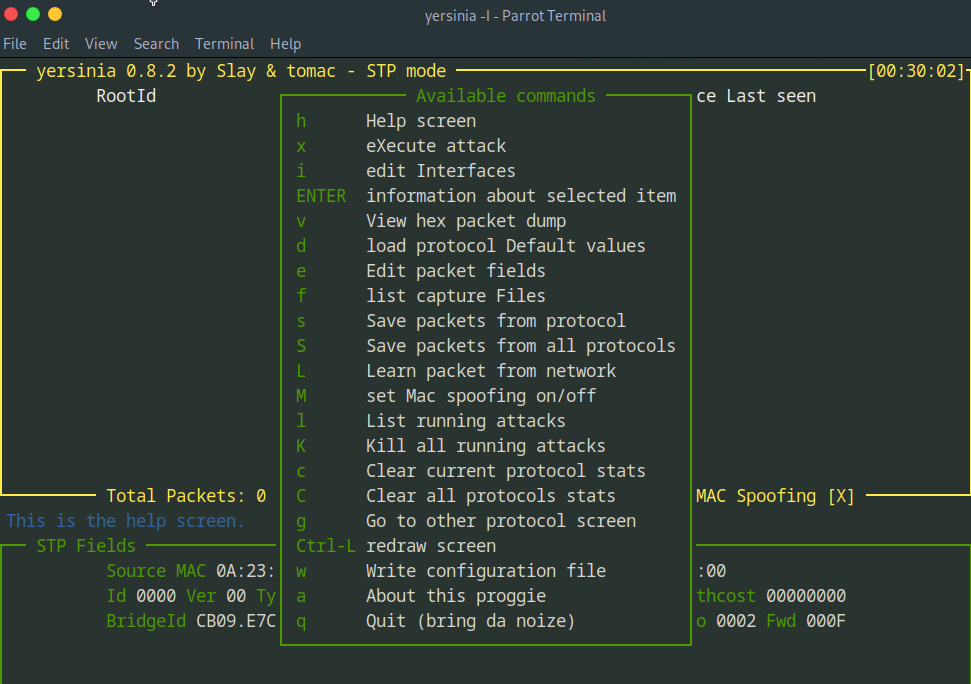The width and height of the screenshot is (971, 684).
Task: Select 'Write configuration file' command
Action: pyautogui.click(x=485, y=571)
